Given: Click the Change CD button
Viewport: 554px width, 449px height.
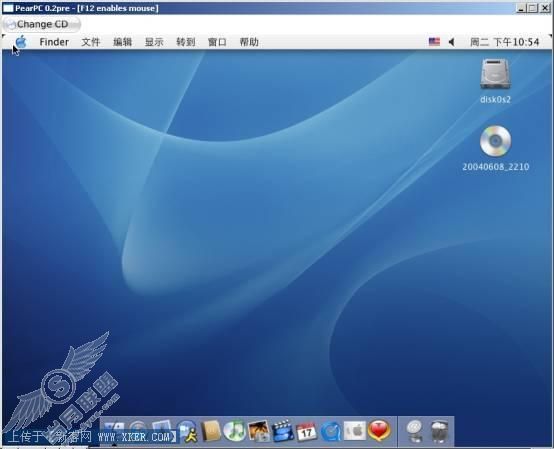Looking at the screenshot, I should [41, 24].
